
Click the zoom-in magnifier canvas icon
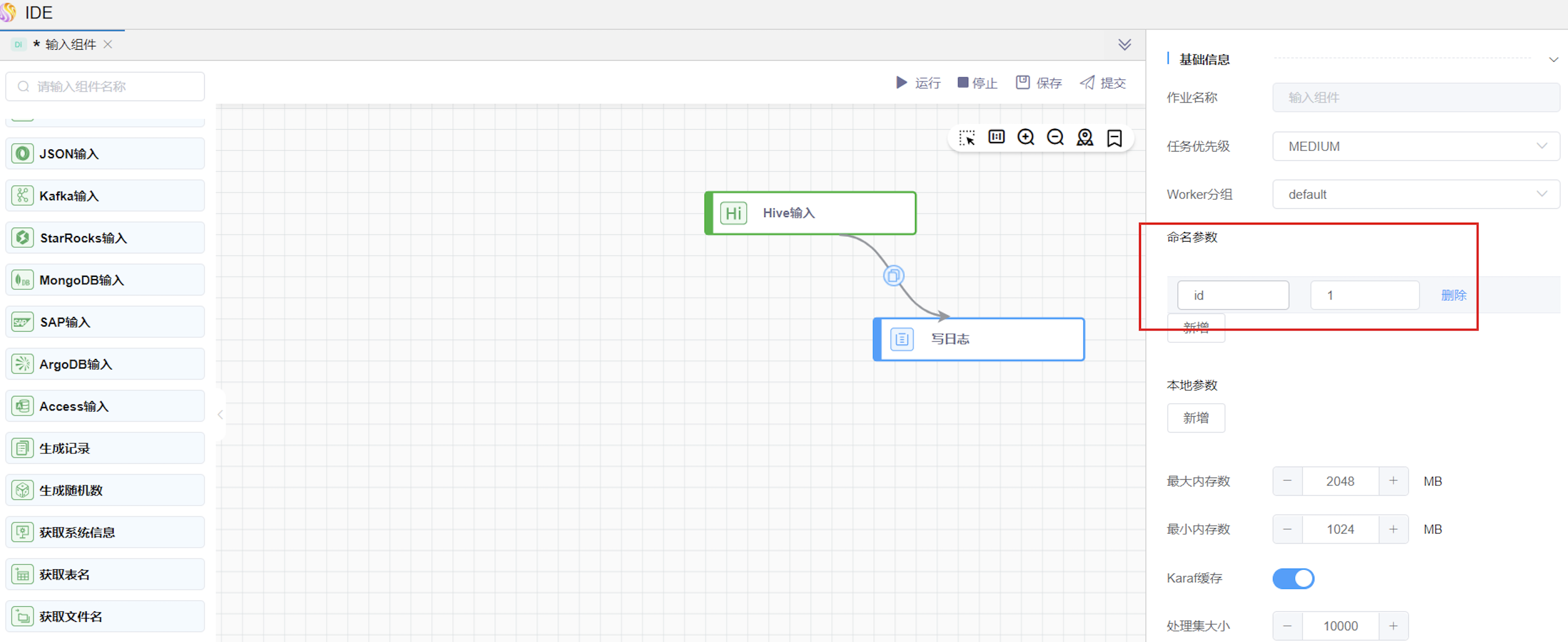[1026, 138]
